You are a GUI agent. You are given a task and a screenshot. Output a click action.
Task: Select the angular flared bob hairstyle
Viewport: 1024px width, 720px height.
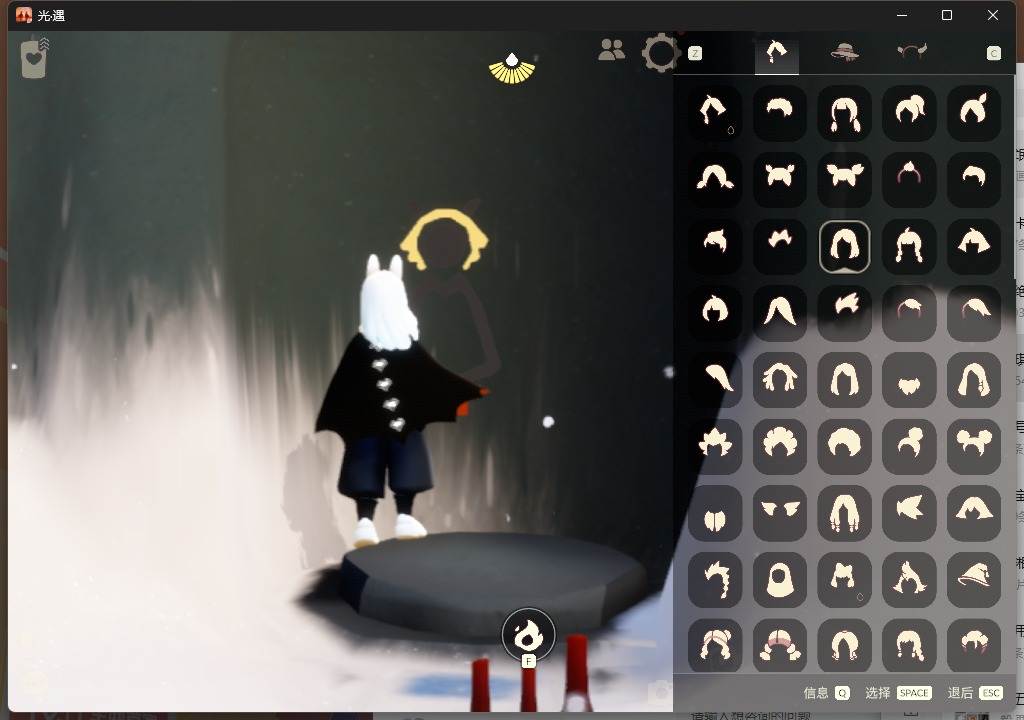pos(974,246)
